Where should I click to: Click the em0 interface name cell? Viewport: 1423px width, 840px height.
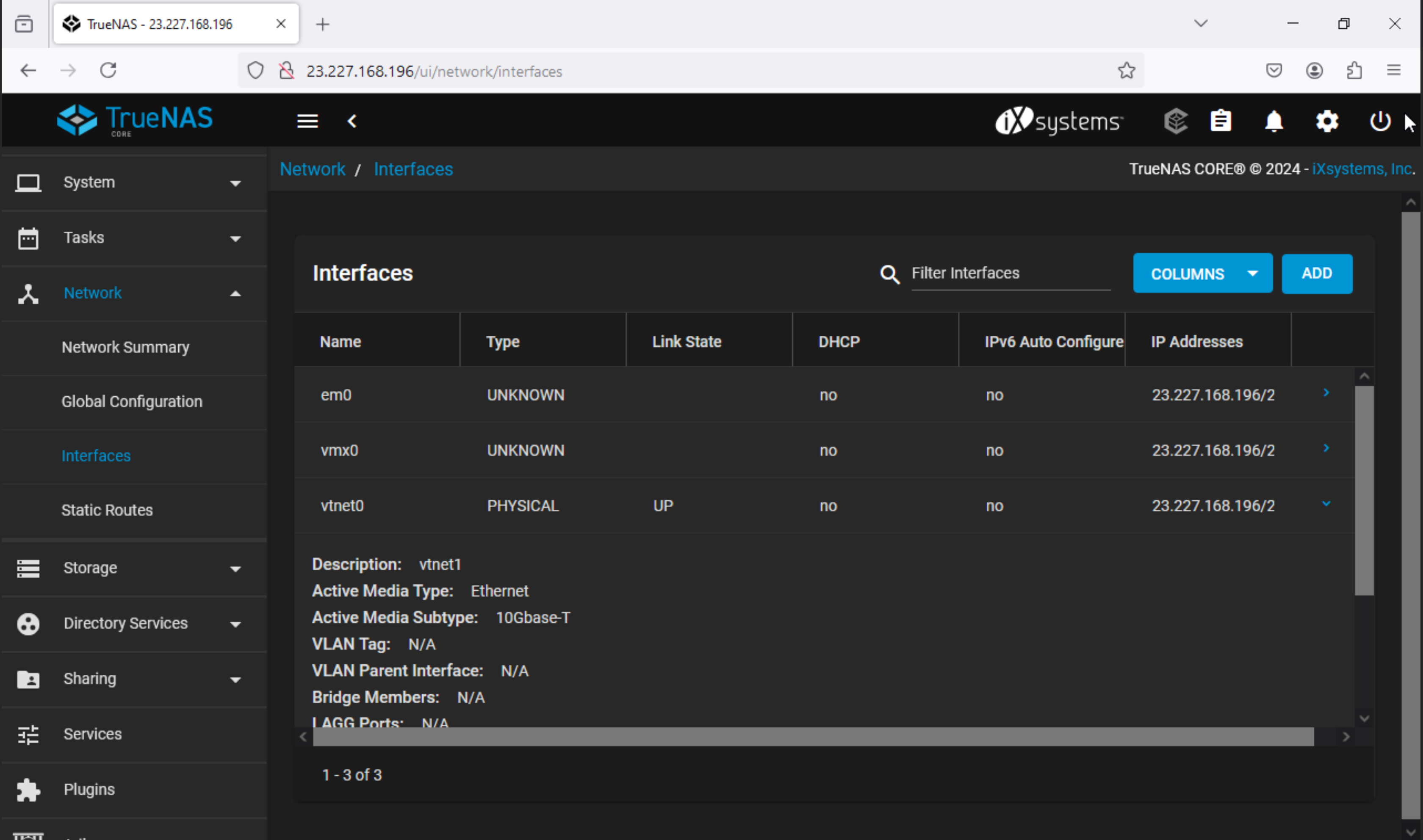(x=336, y=395)
